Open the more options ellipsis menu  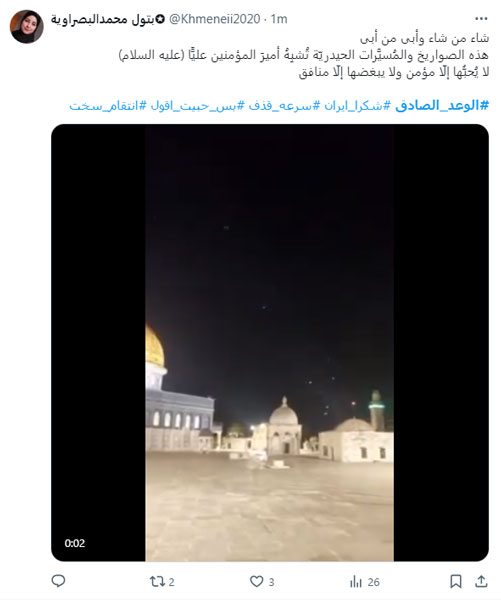481,18
